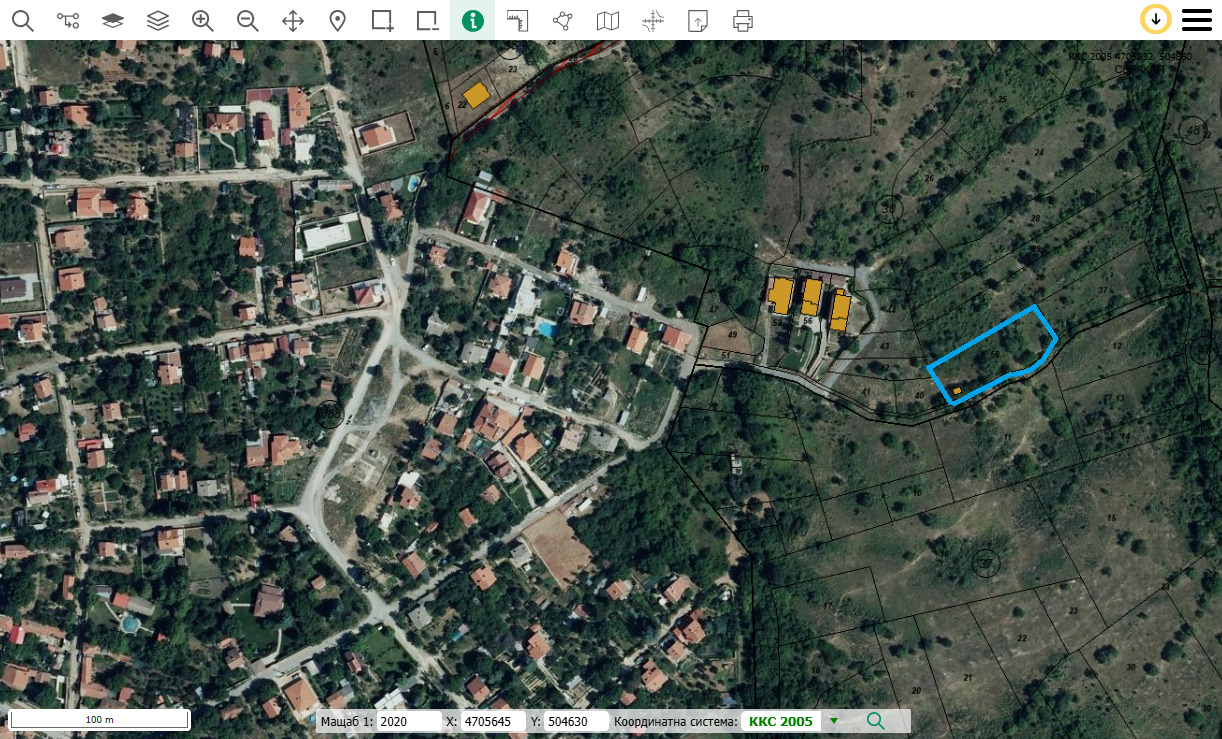Click the green search coordinates button
This screenshot has height=739, width=1222.
pyautogui.click(x=876, y=721)
